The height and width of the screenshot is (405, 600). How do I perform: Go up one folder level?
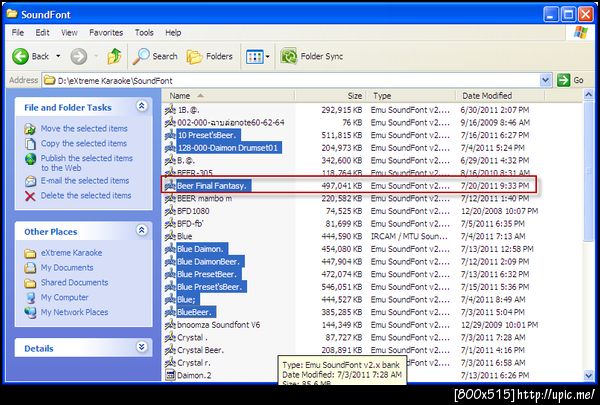tap(114, 56)
